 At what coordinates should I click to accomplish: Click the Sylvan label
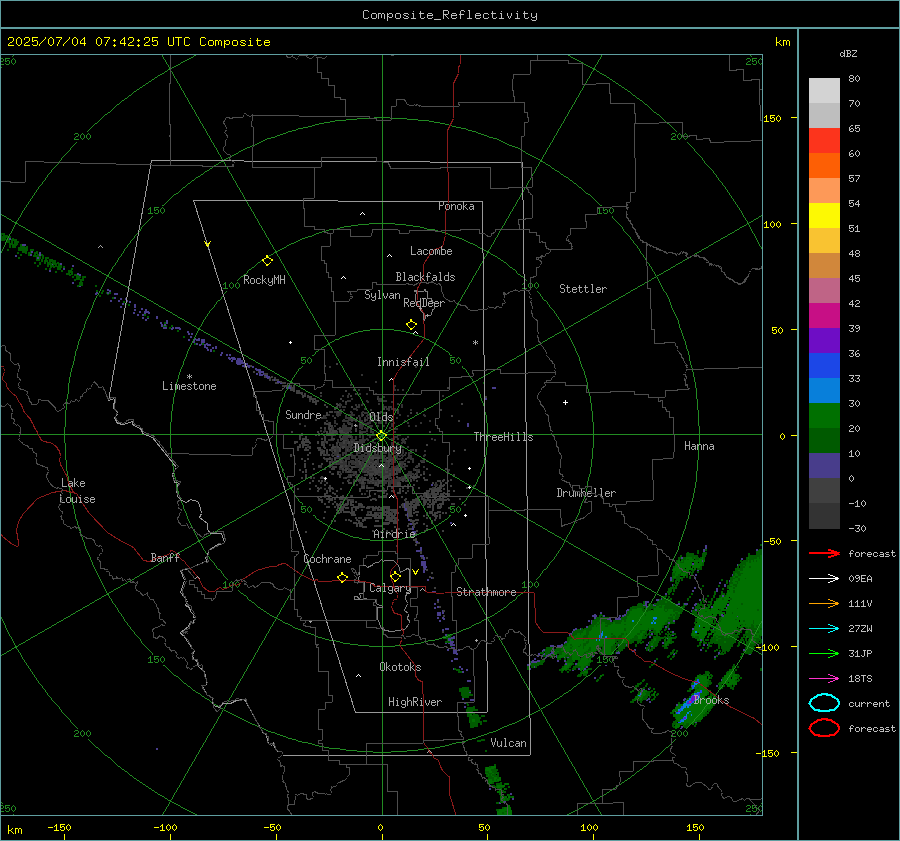[x=382, y=295]
